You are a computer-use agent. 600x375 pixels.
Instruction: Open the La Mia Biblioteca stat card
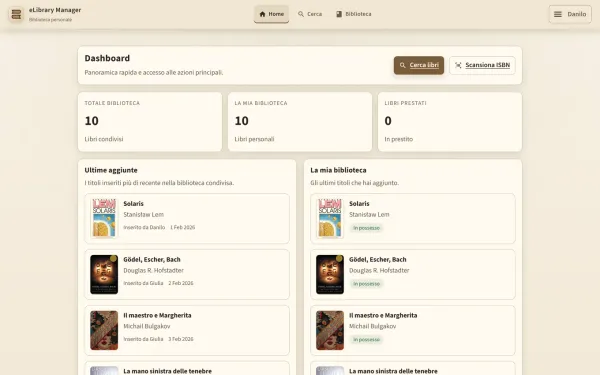pos(300,122)
